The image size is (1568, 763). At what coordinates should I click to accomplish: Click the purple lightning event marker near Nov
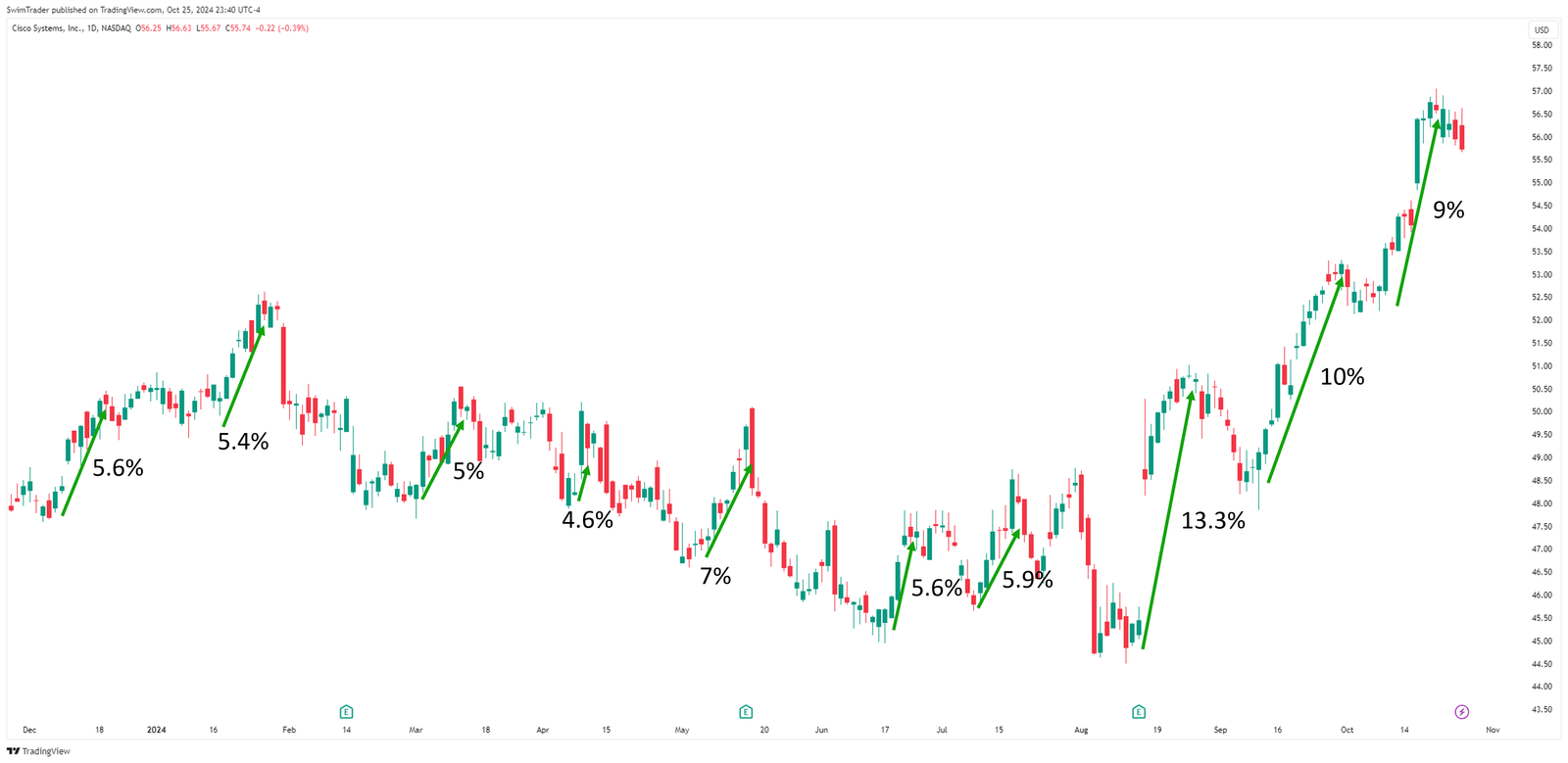click(1462, 712)
